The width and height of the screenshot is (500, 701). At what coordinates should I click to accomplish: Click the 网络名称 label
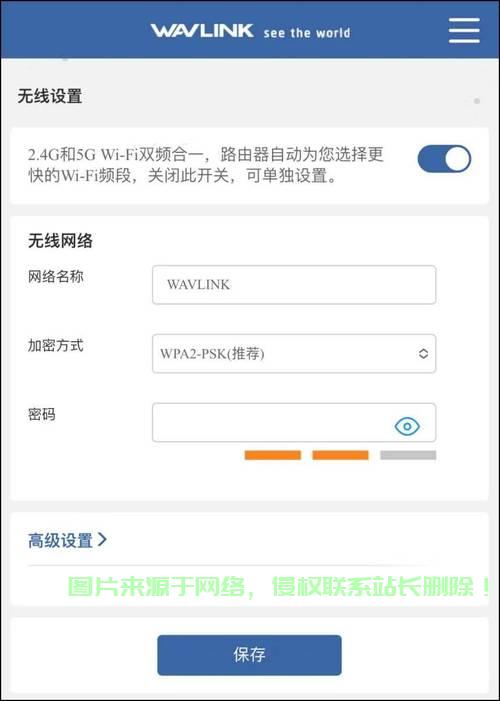pyautogui.click(x=55, y=277)
